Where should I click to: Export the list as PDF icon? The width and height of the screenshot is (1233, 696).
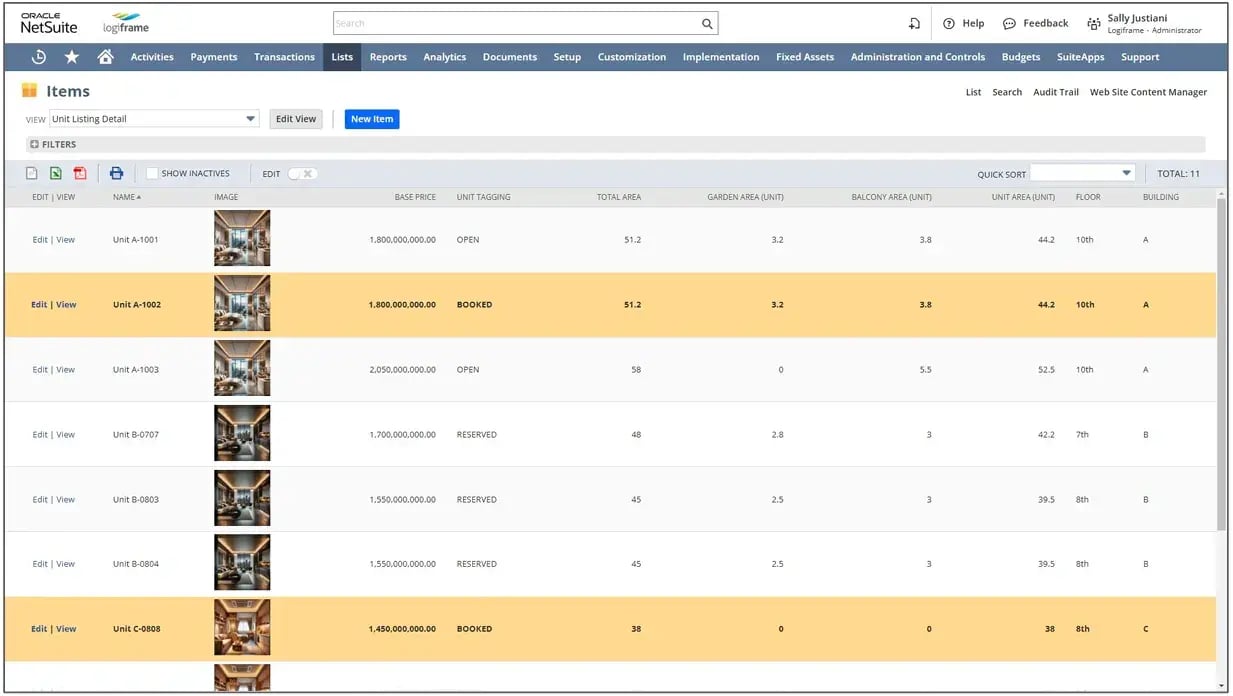pos(80,173)
